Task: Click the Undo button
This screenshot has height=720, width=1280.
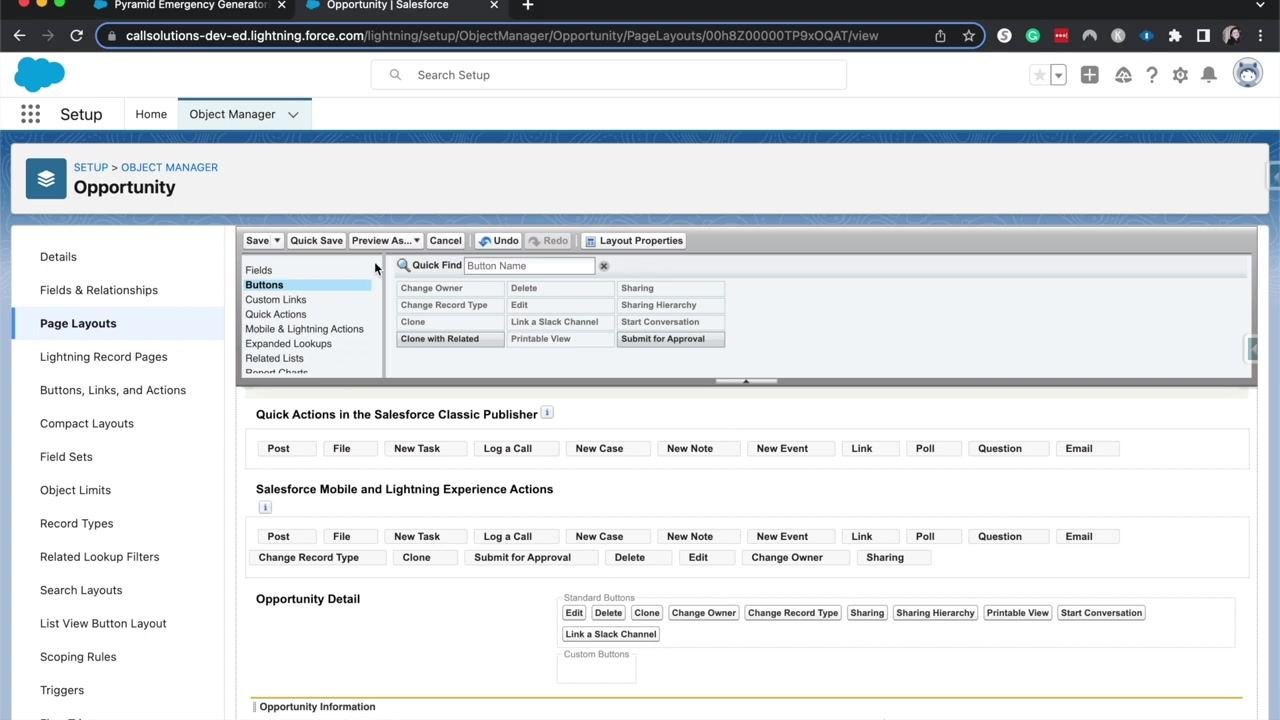Action: 498,241
